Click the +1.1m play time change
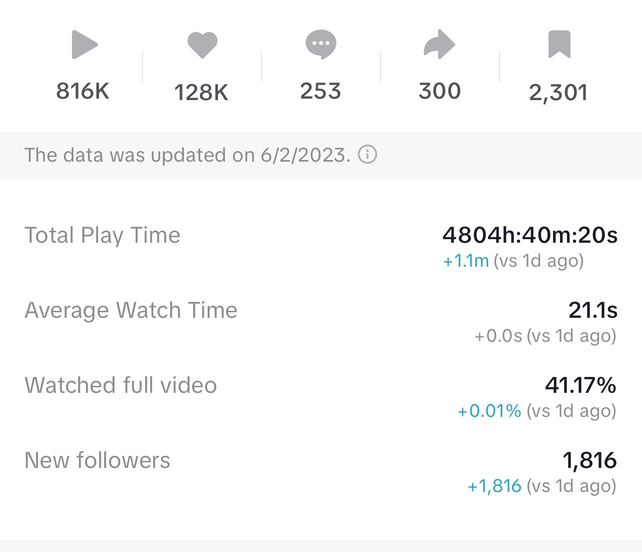The height and width of the screenshot is (556, 642). (465, 261)
